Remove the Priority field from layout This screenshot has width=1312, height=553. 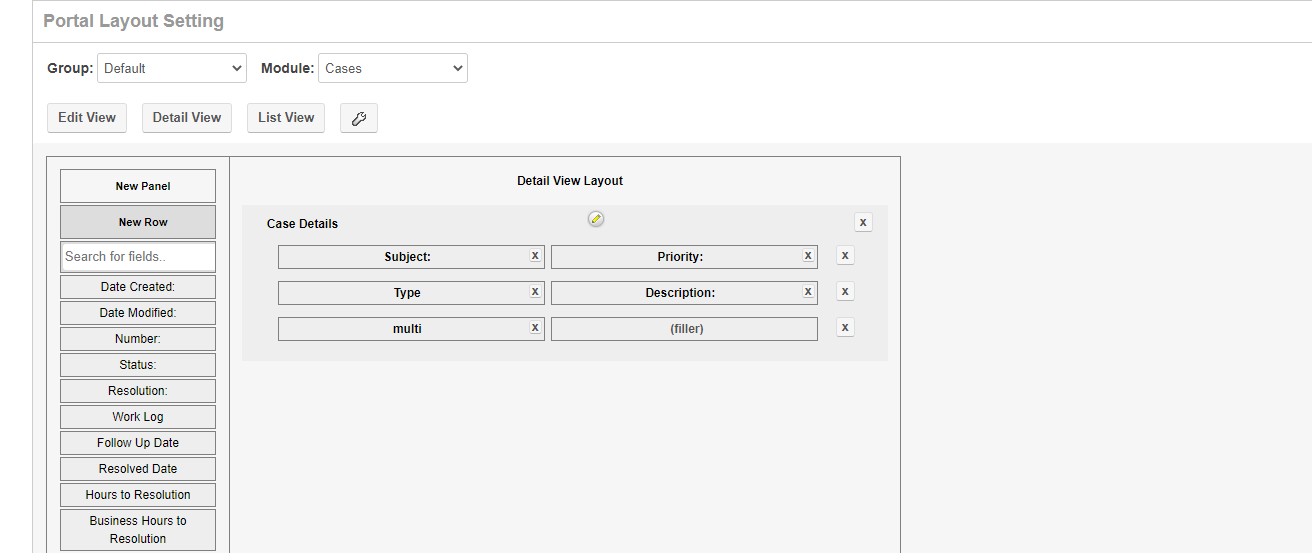coord(808,256)
